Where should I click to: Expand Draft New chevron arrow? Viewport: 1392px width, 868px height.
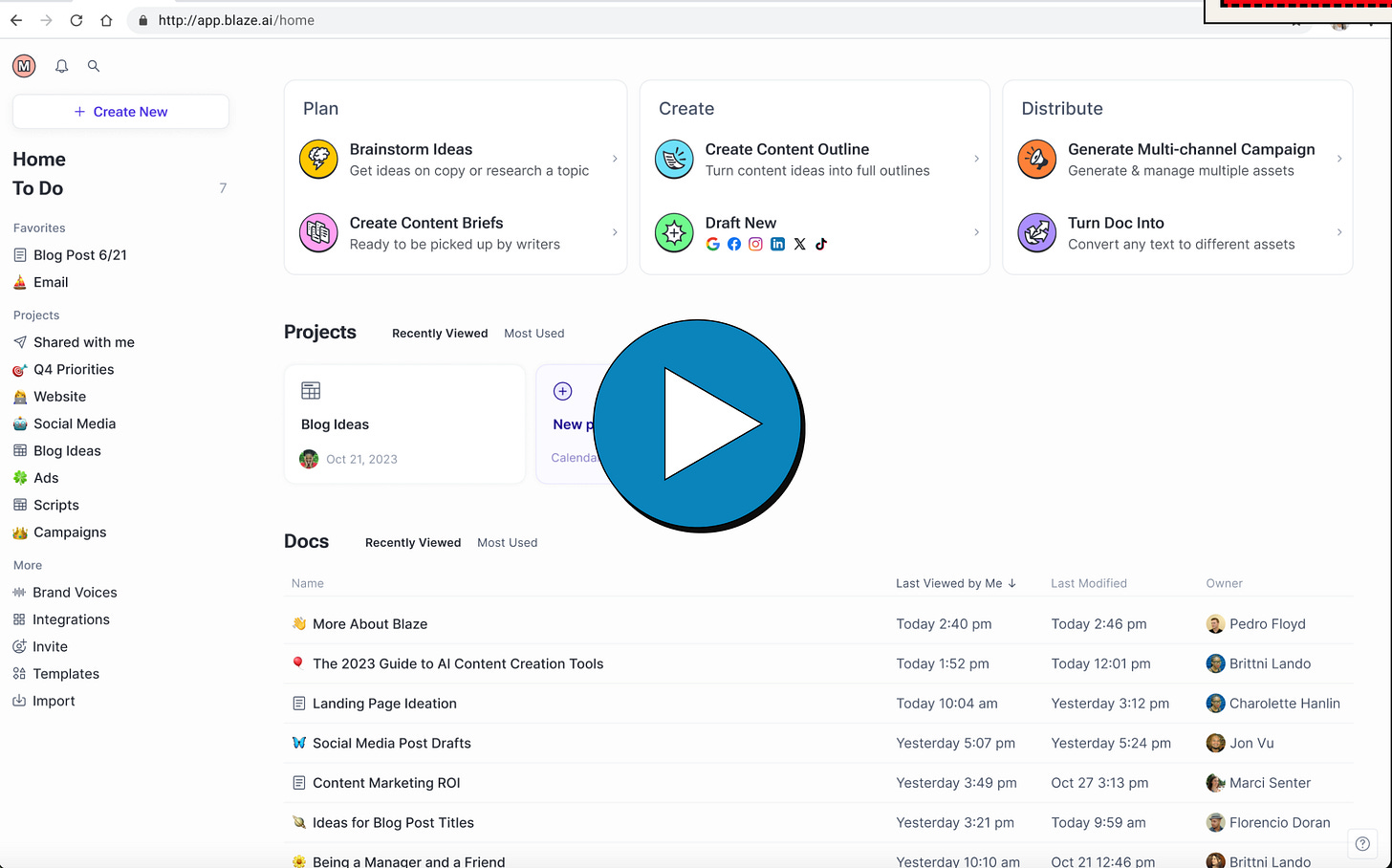pos(976,232)
